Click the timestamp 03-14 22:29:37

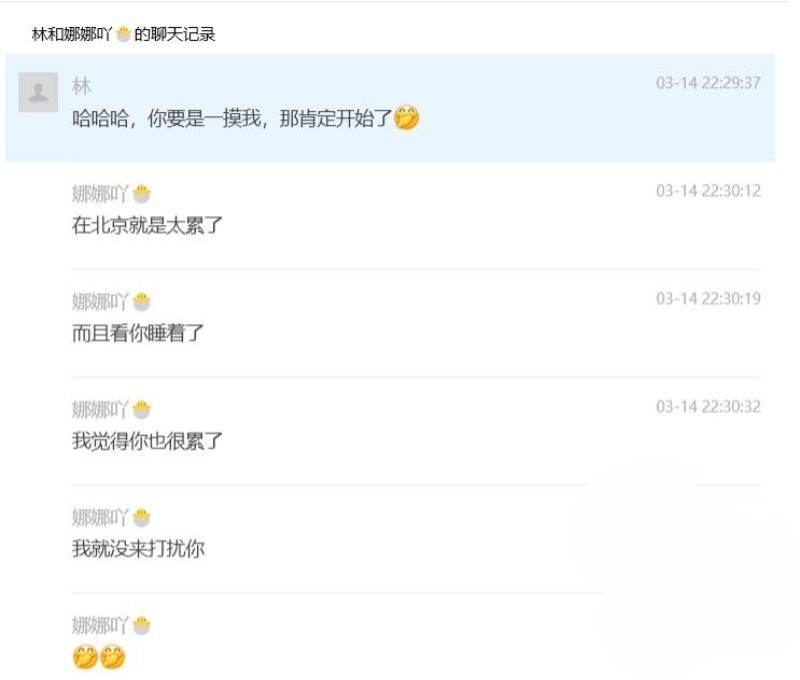coord(708,83)
